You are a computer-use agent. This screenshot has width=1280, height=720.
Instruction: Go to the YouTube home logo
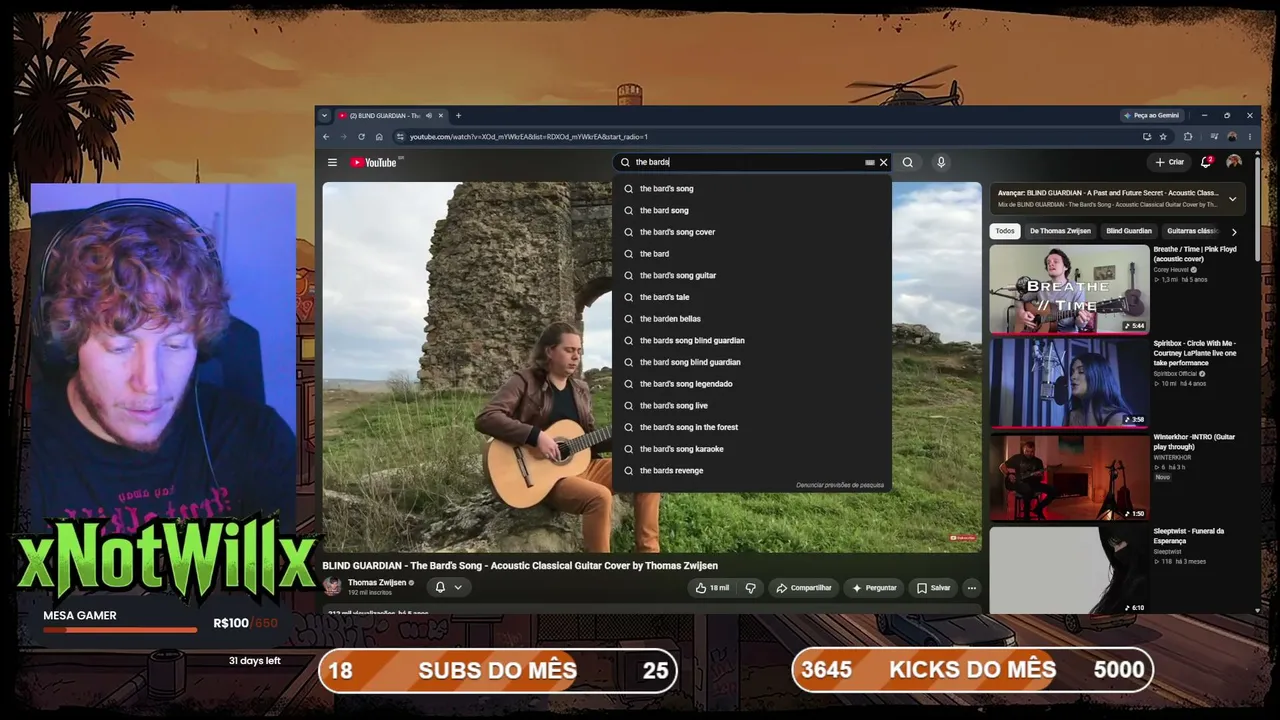374,162
